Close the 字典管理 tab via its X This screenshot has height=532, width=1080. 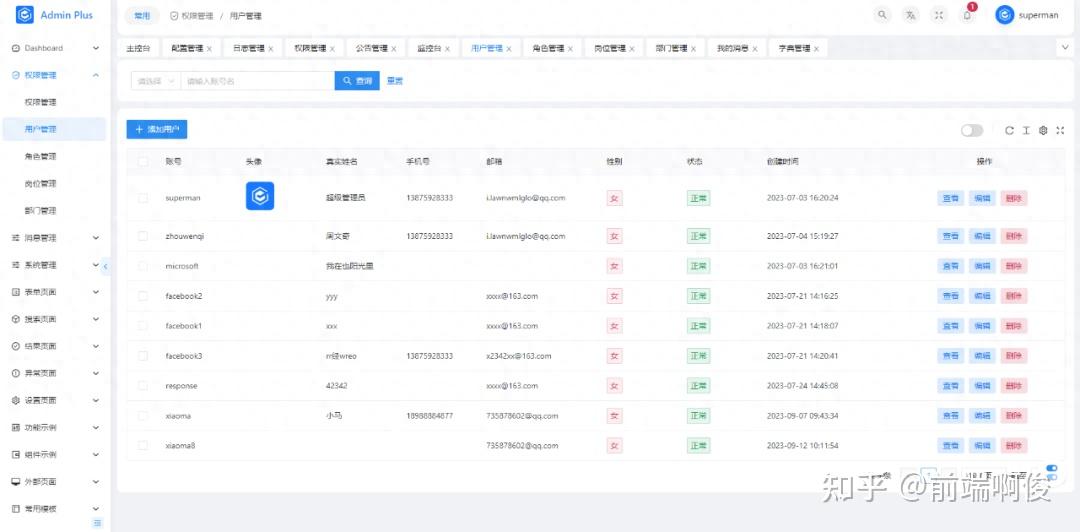(x=816, y=49)
